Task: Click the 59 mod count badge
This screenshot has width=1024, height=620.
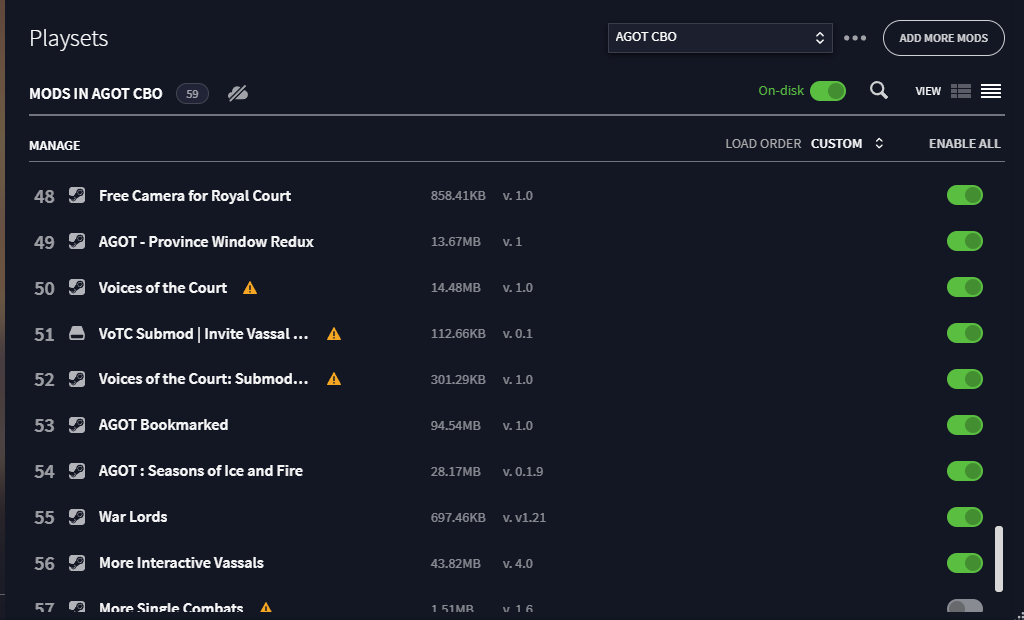Action: 192,93
